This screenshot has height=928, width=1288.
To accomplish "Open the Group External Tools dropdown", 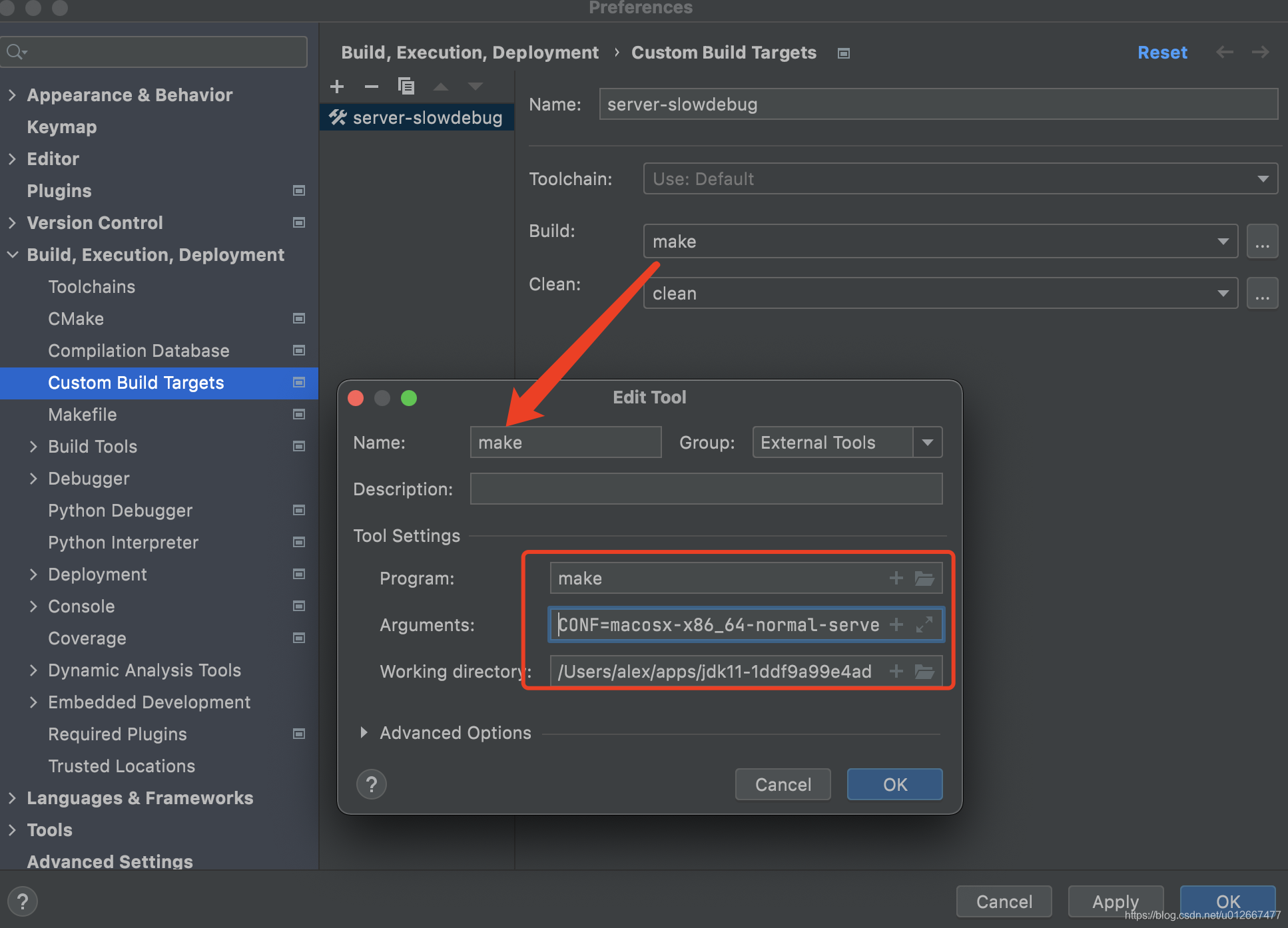I will coord(927,443).
